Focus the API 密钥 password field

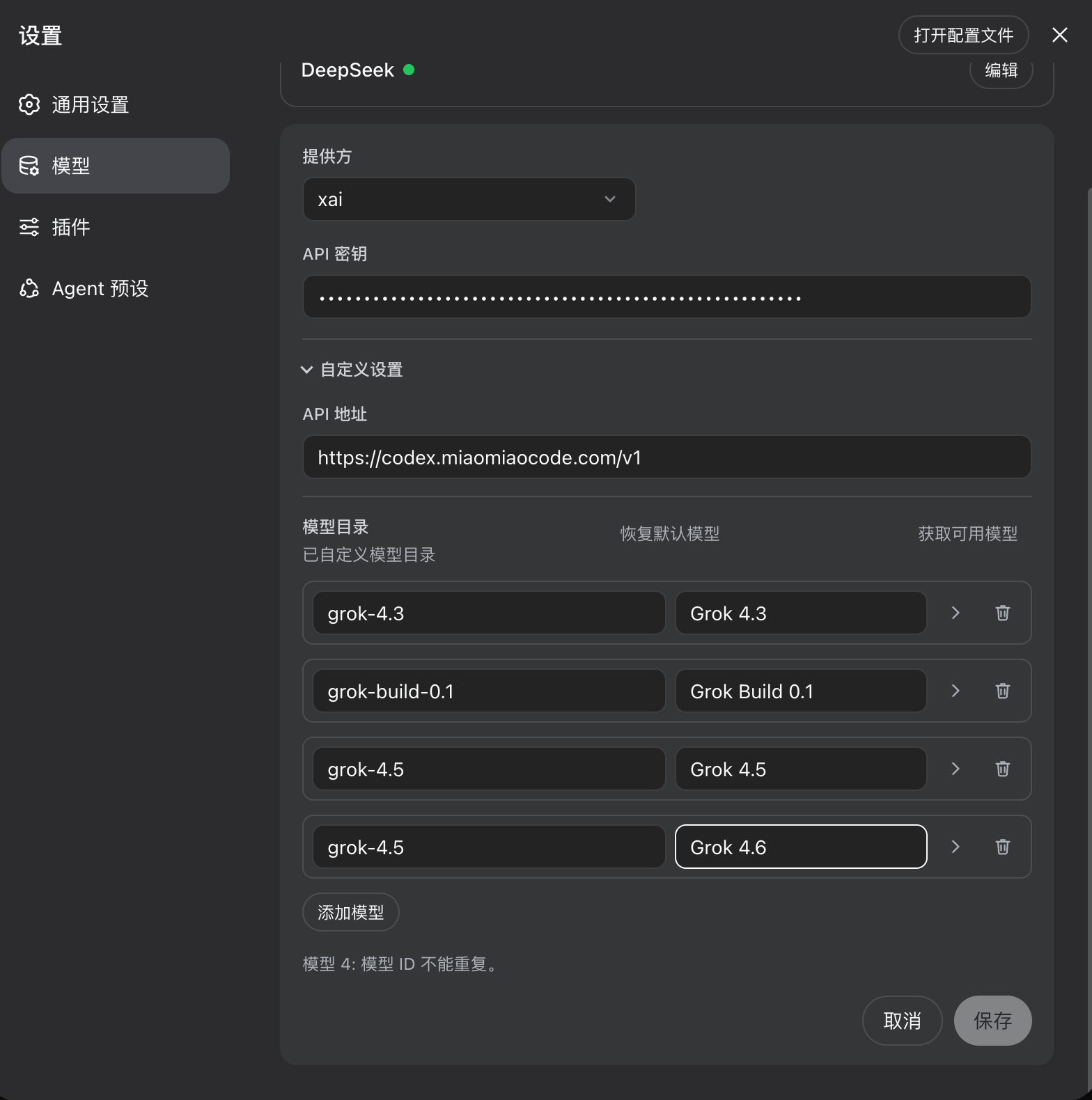click(x=666, y=297)
